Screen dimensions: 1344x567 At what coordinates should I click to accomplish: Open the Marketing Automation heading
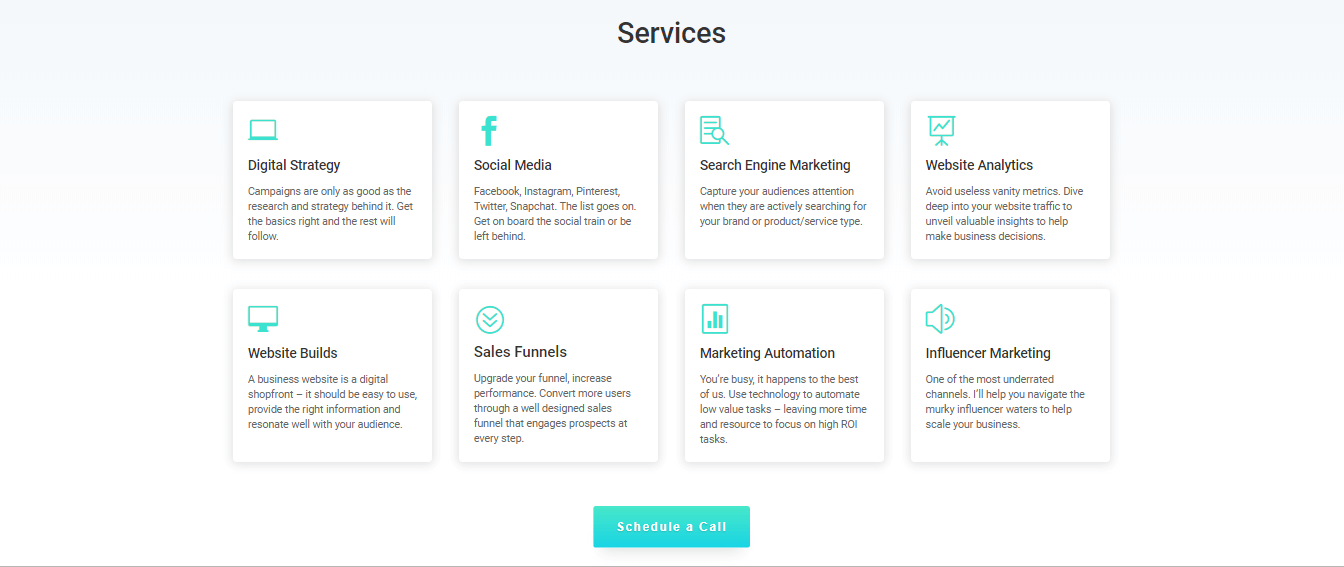(x=767, y=353)
